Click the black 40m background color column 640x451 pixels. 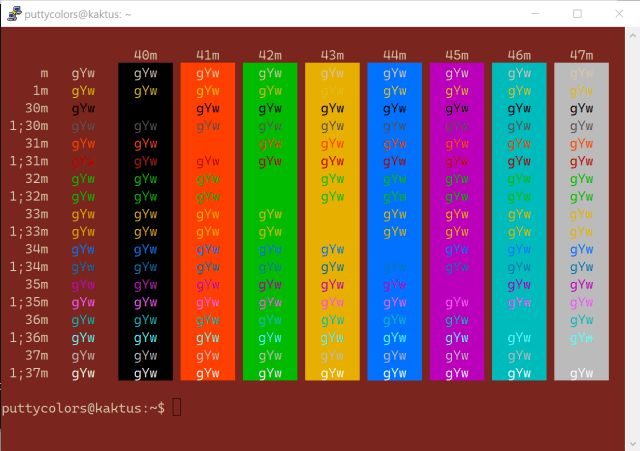tap(145, 222)
